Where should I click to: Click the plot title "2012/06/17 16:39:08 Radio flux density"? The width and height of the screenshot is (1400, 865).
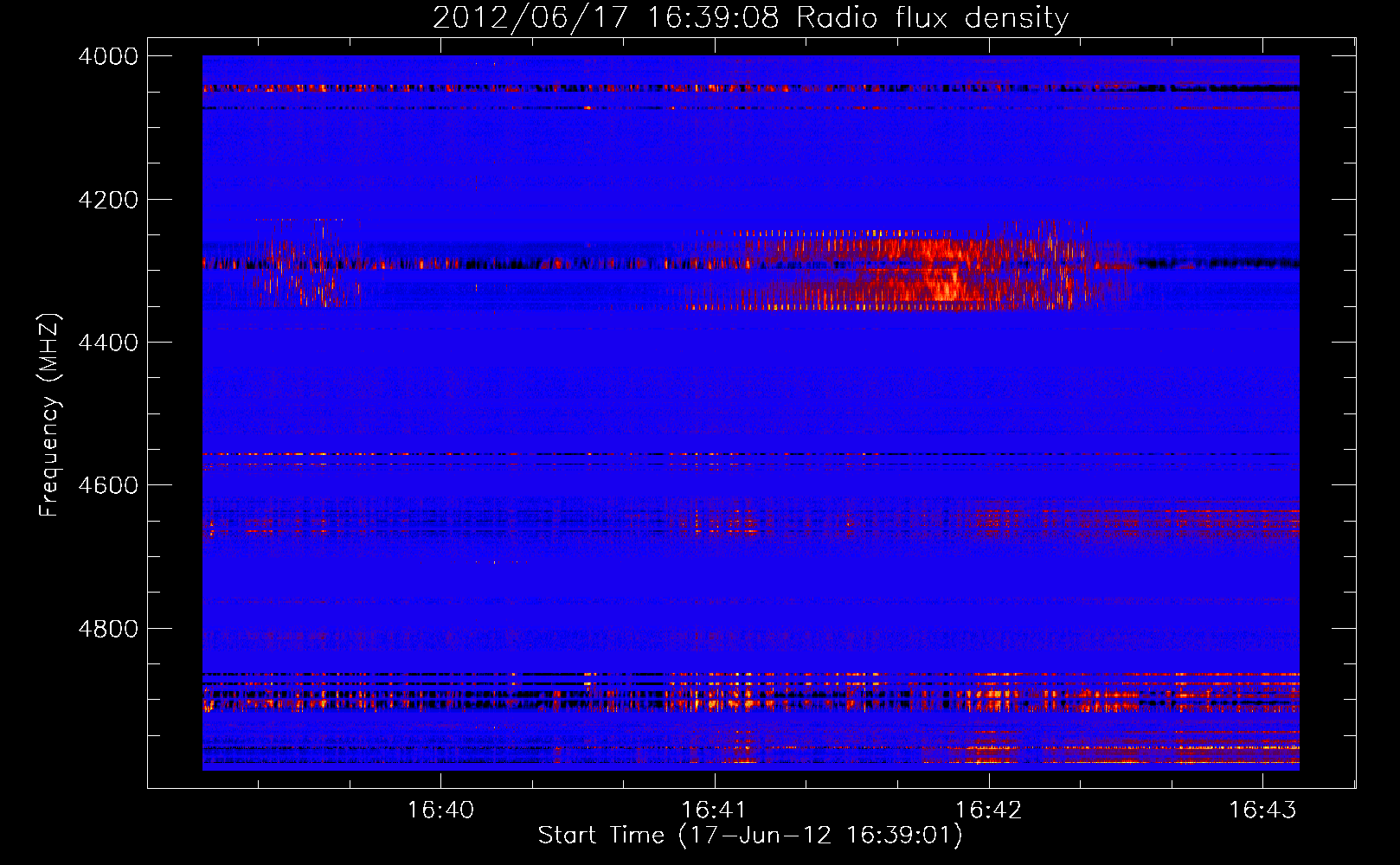(x=750, y=17)
